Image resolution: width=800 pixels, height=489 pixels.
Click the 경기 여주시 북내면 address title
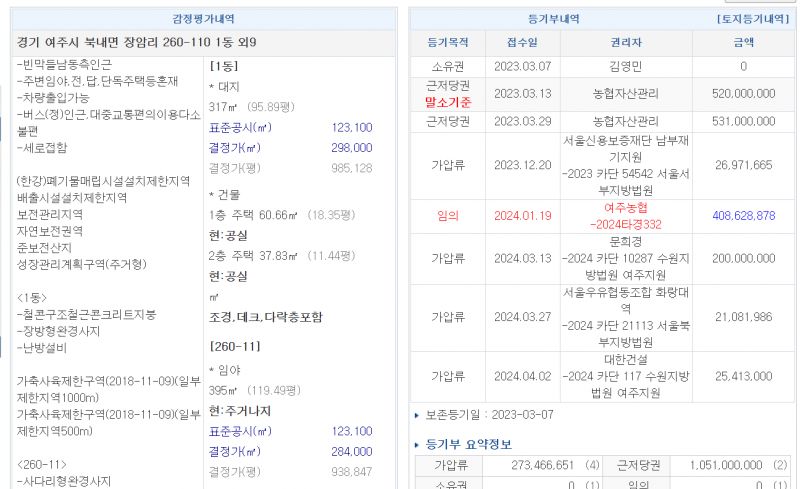click(x=138, y=43)
